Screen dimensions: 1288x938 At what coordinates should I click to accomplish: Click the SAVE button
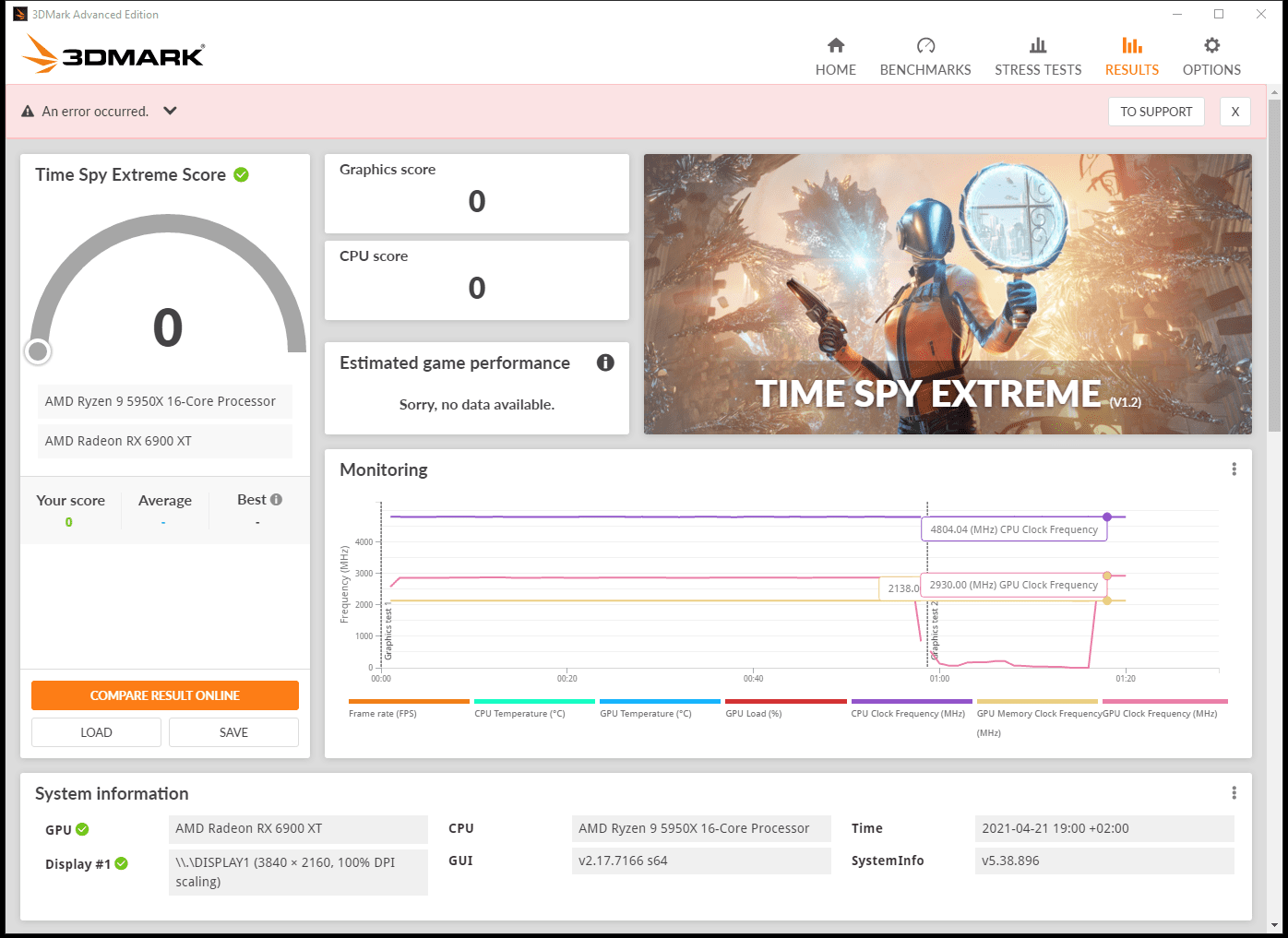click(x=233, y=732)
